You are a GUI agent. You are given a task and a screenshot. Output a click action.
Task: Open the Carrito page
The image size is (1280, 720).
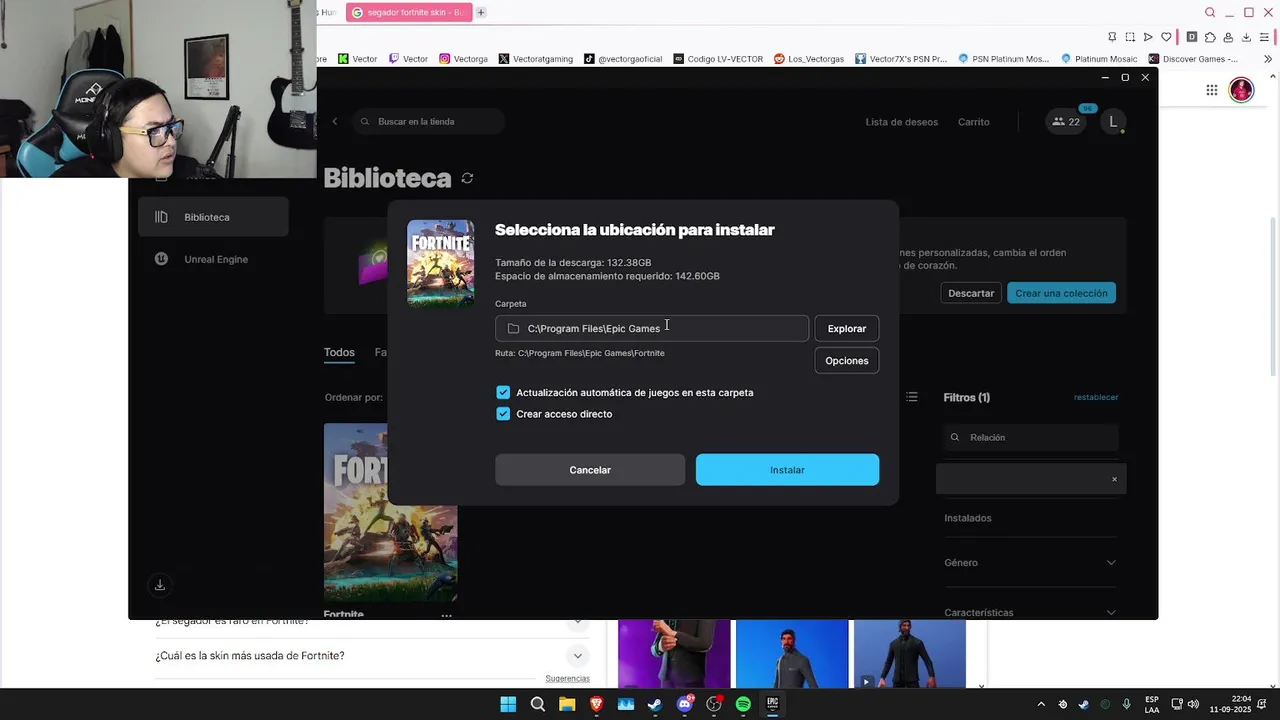point(974,122)
